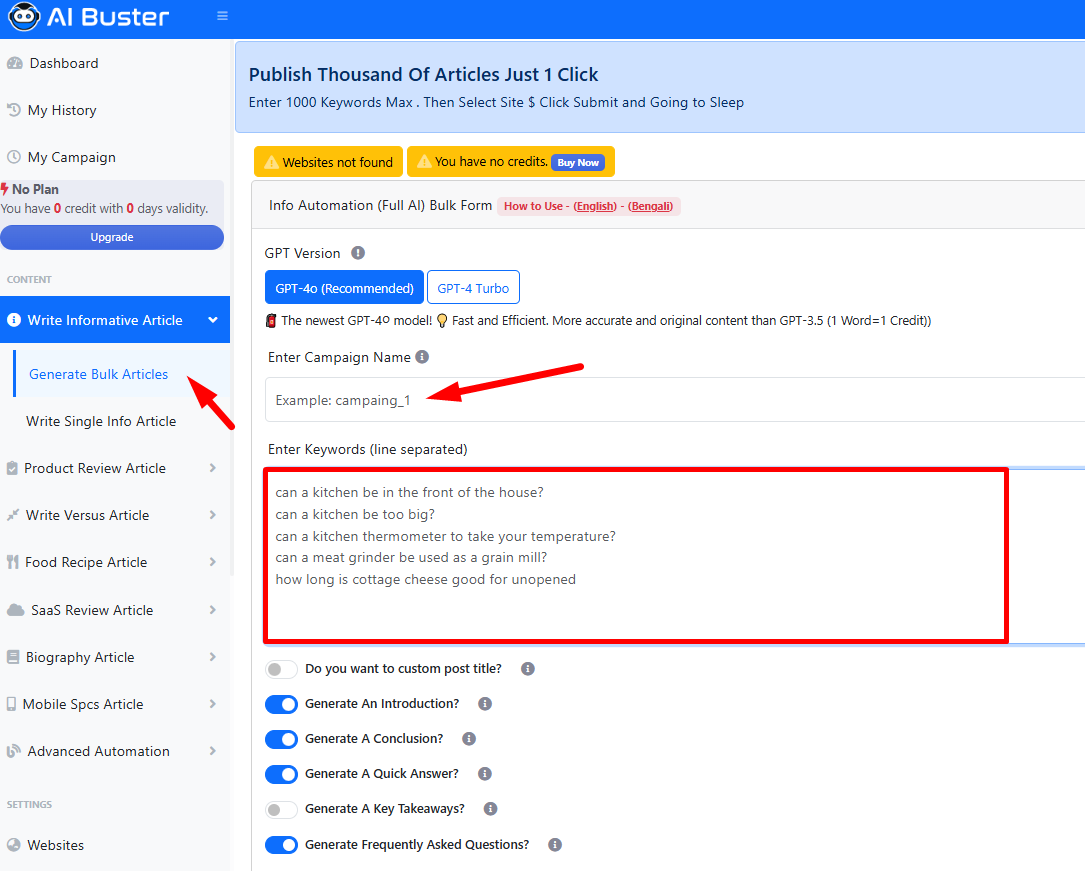1085x871 pixels.
Task: Expand the Write Versus Article chevron
Action: point(212,515)
